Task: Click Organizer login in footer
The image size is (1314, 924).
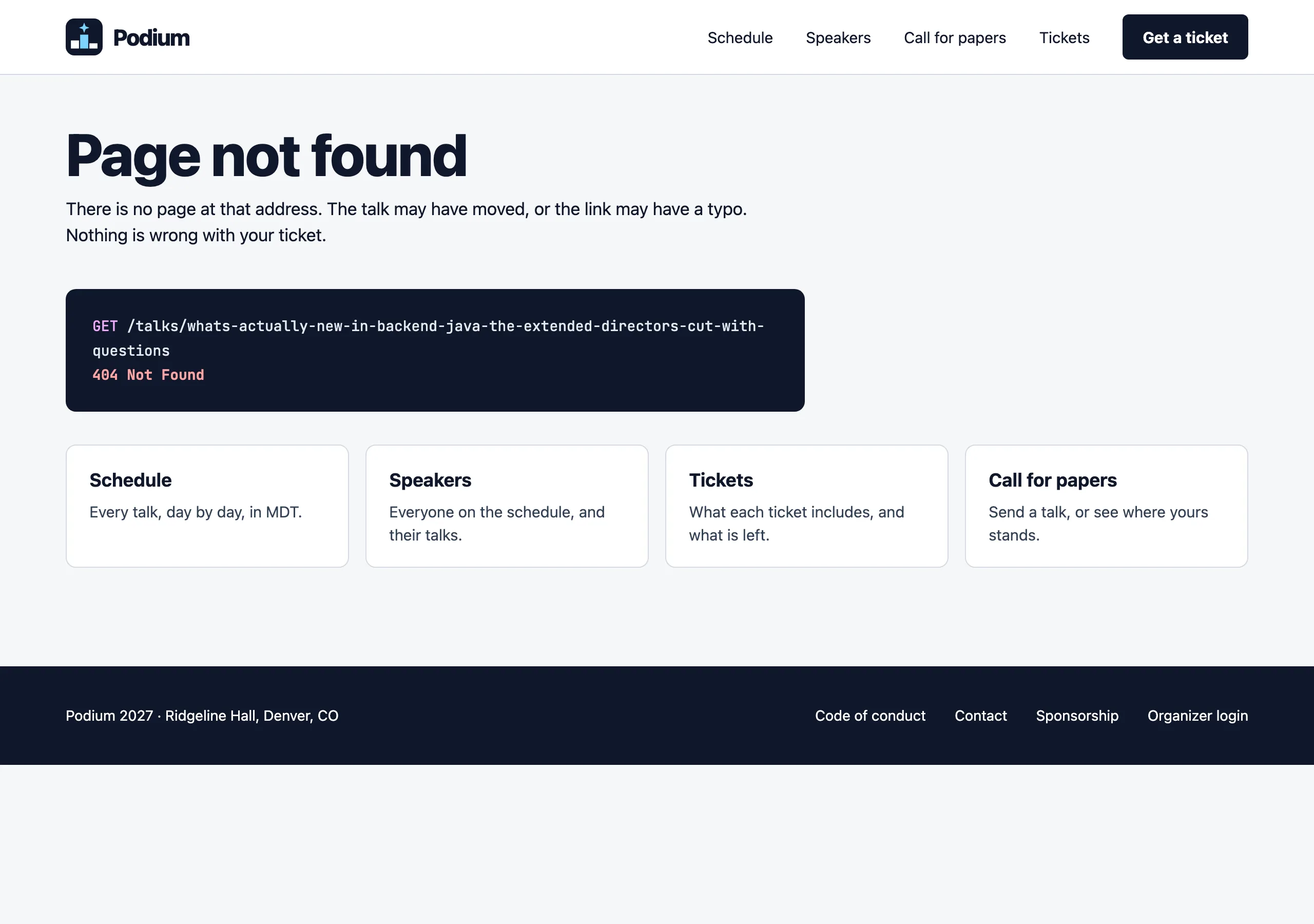Action: tap(1197, 716)
